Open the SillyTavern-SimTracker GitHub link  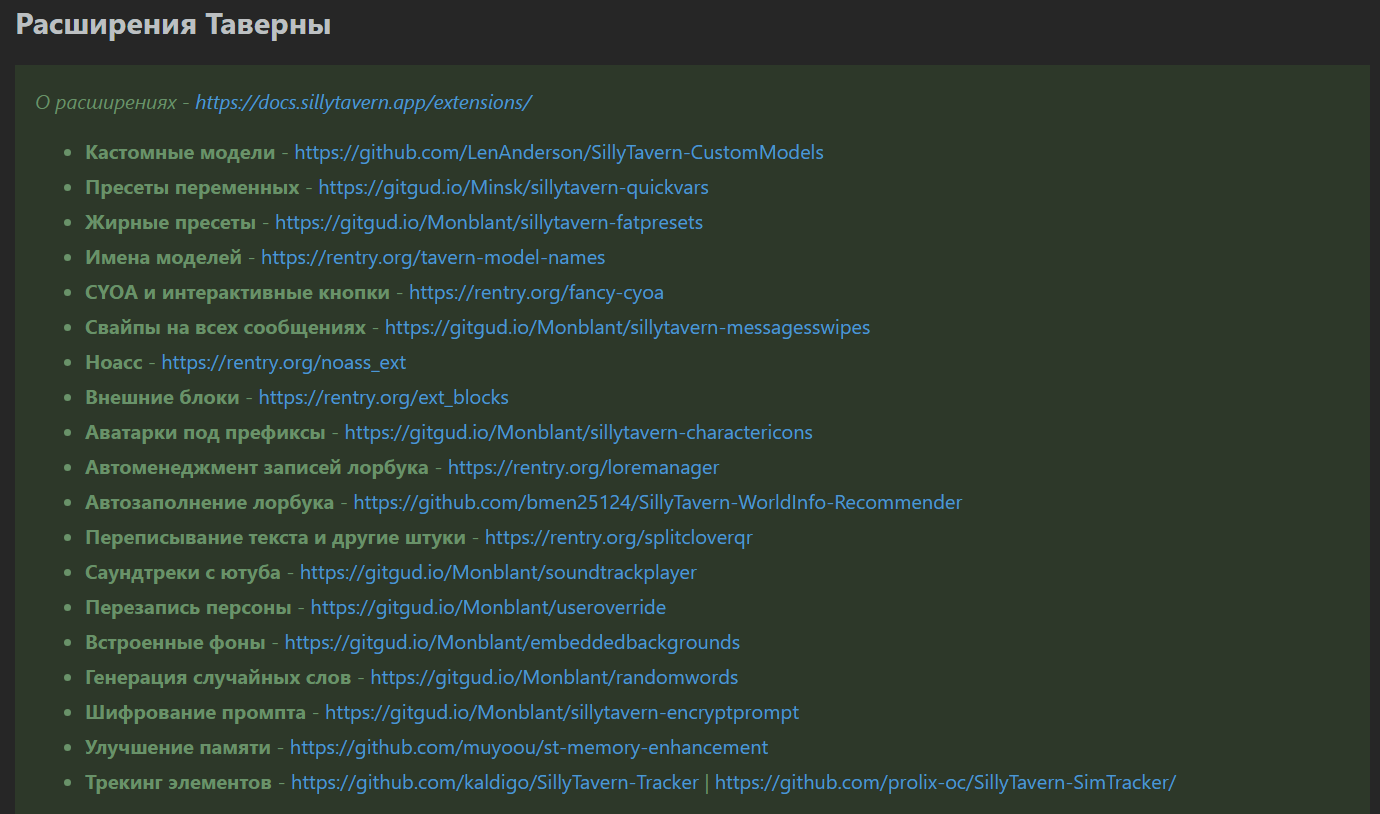(945, 783)
